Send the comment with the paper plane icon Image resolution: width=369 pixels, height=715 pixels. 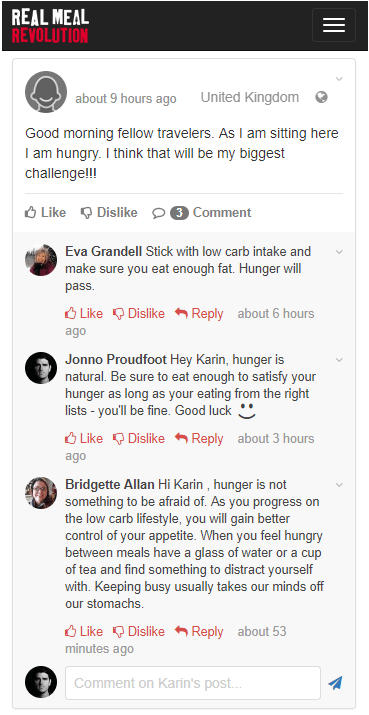point(335,683)
